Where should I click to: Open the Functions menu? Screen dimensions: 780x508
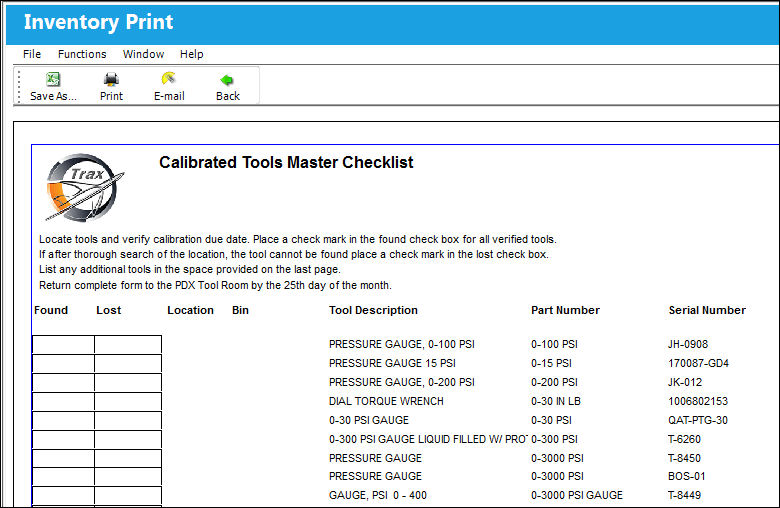pos(82,54)
